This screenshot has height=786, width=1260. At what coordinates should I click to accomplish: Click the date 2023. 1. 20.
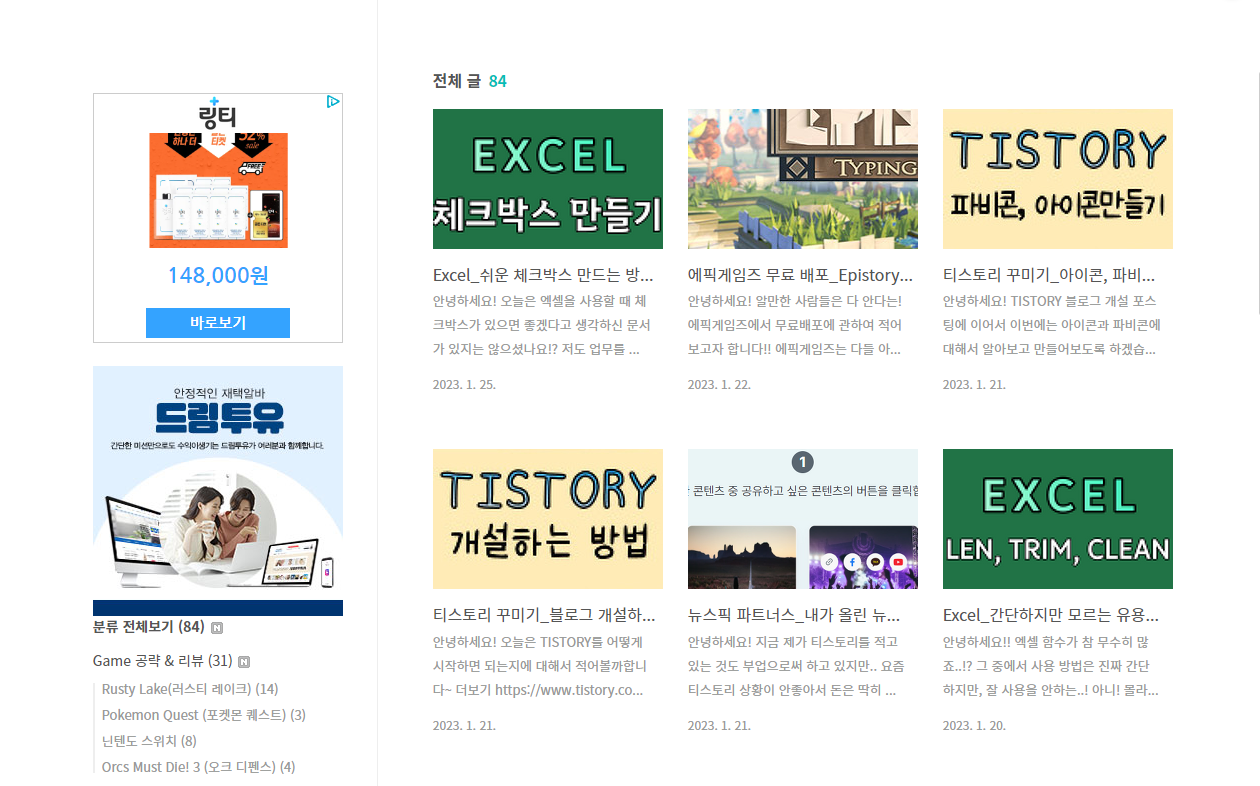pyautogui.click(x=974, y=725)
